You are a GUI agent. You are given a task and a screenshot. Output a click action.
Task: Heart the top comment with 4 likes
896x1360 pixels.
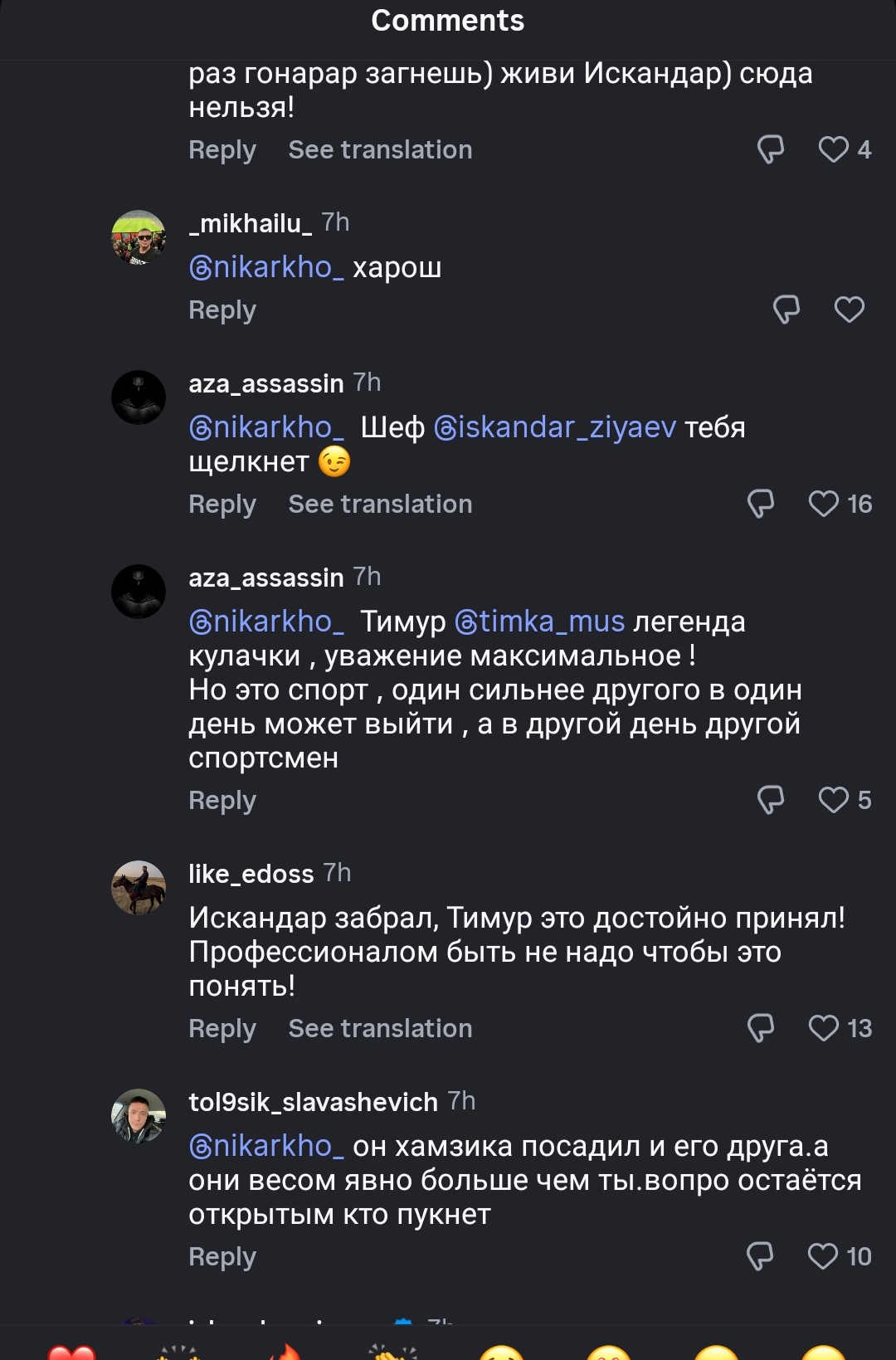[834, 149]
